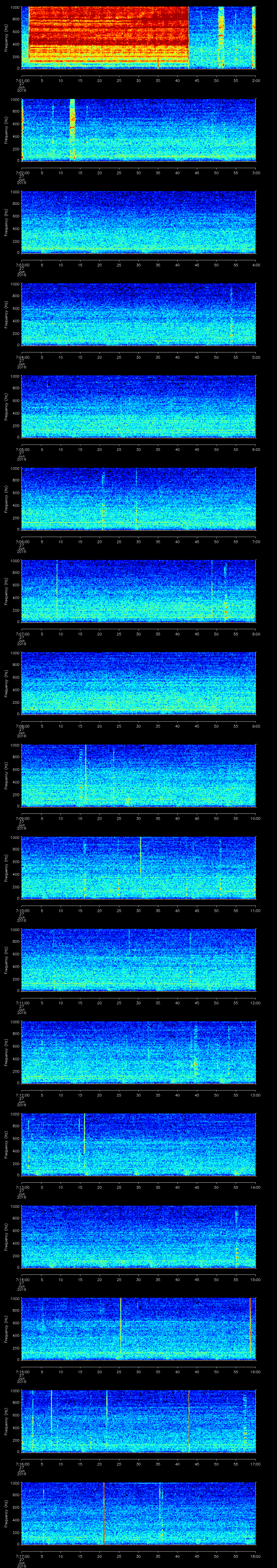
Task: Click the 12:00 end-time axis label
Action: pos(255,1003)
